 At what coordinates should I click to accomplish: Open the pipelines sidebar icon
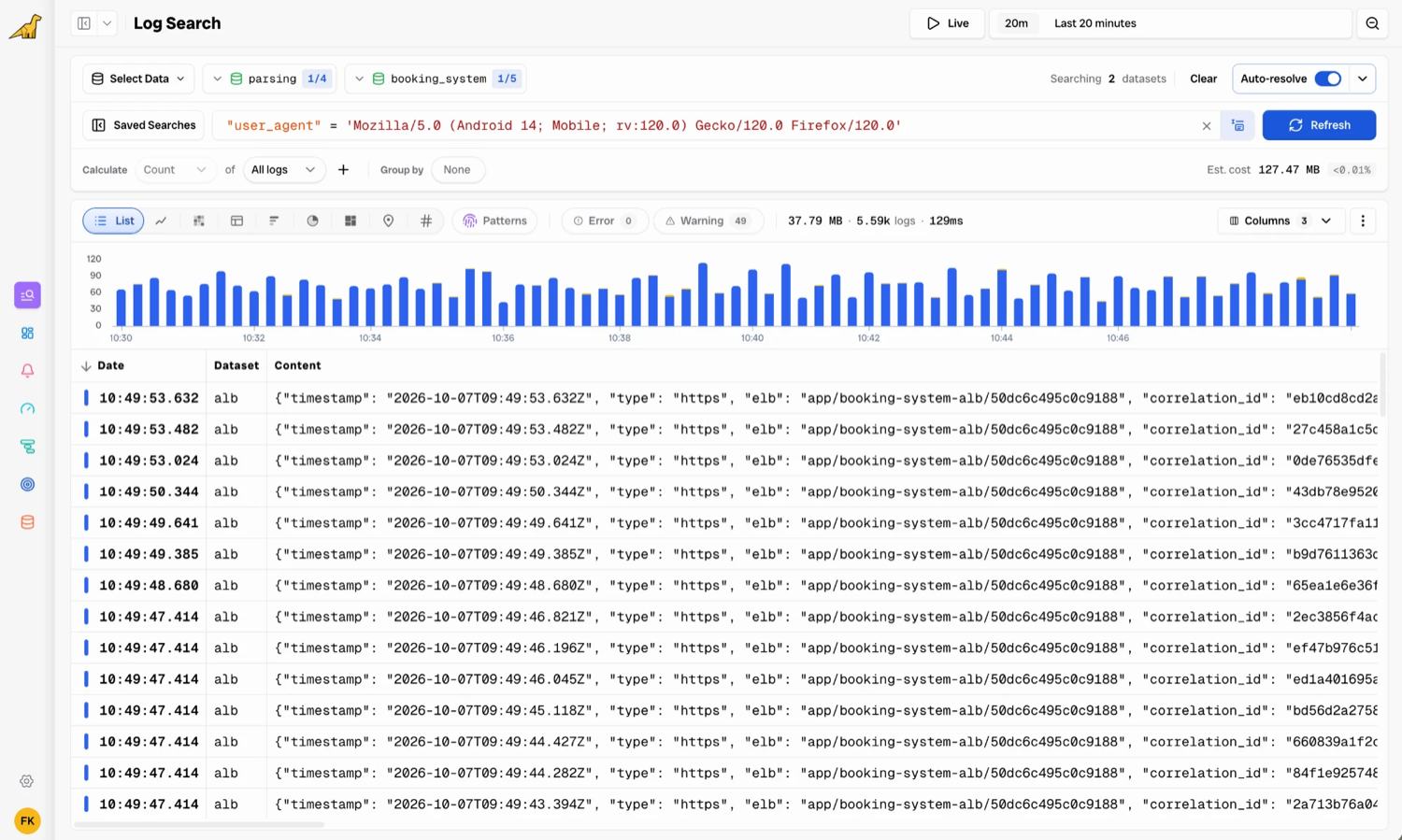click(x=27, y=447)
